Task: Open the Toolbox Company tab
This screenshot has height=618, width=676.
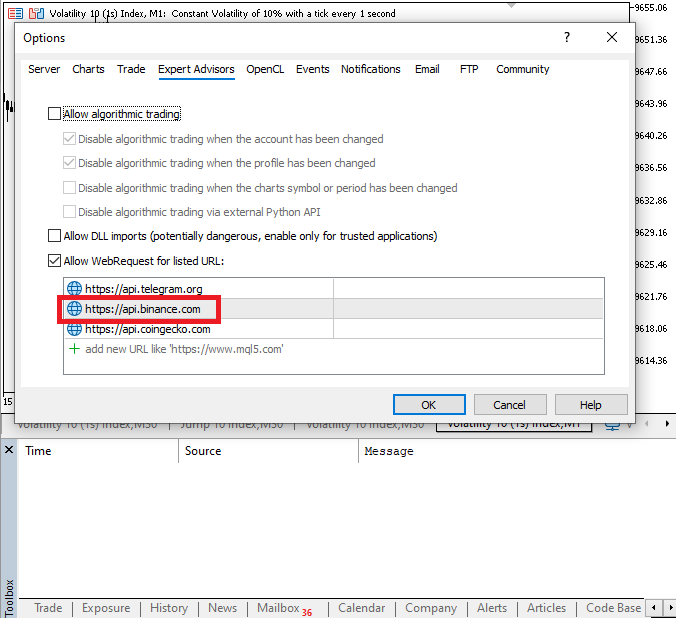Action: tap(431, 608)
